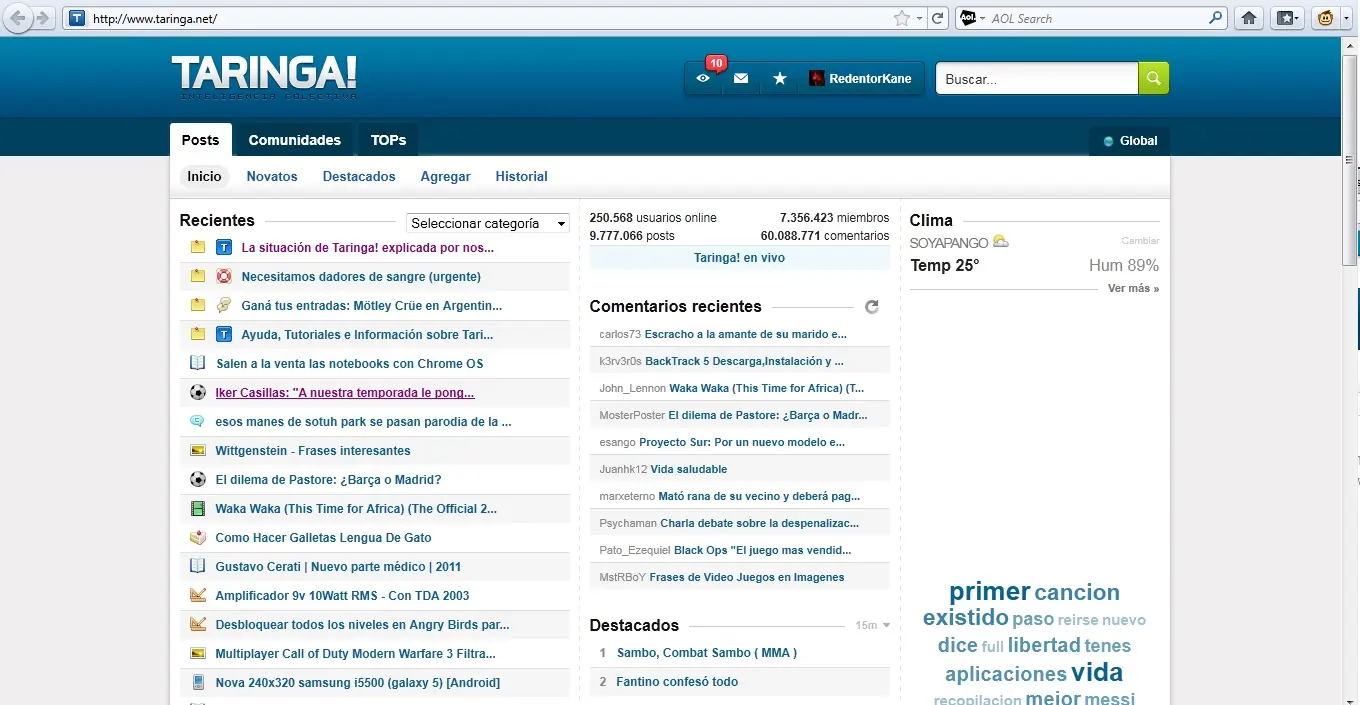Open the 15m time filter dropdown in Destacados
This screenshot has width=1360, height=705.
coord(872,625)
